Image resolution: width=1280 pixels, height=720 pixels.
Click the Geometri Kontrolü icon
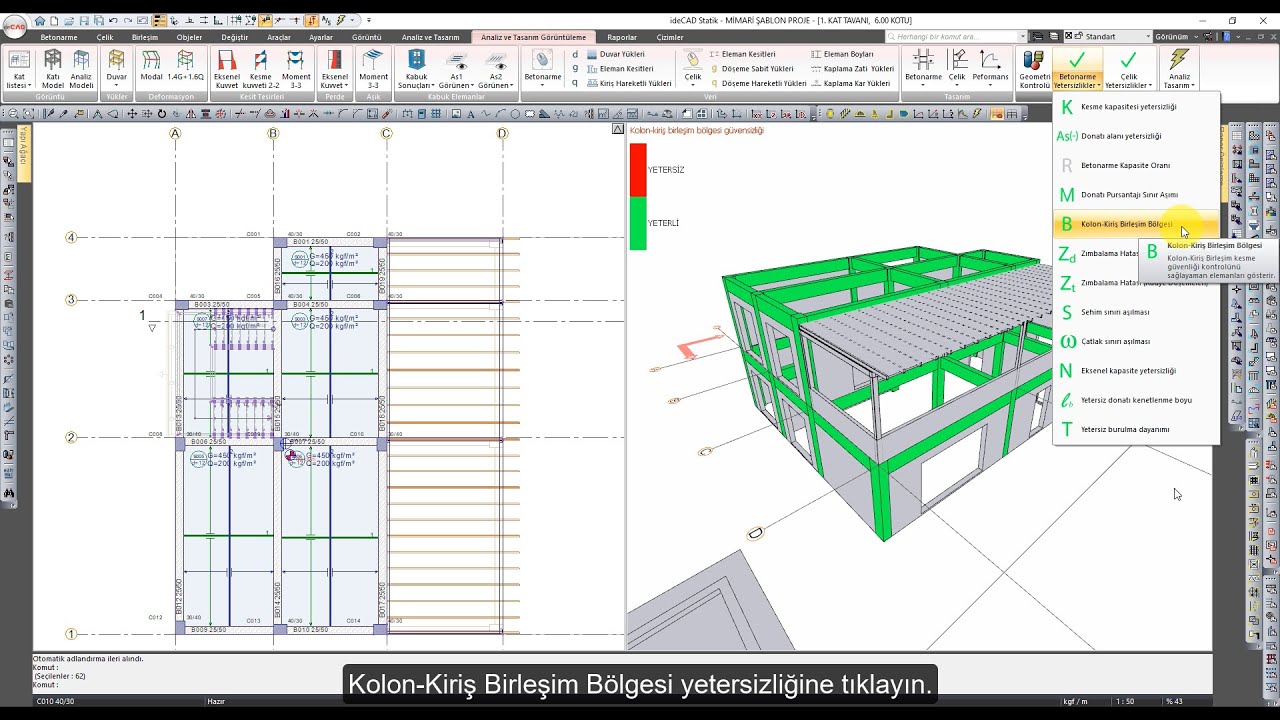coord(1034,69)
